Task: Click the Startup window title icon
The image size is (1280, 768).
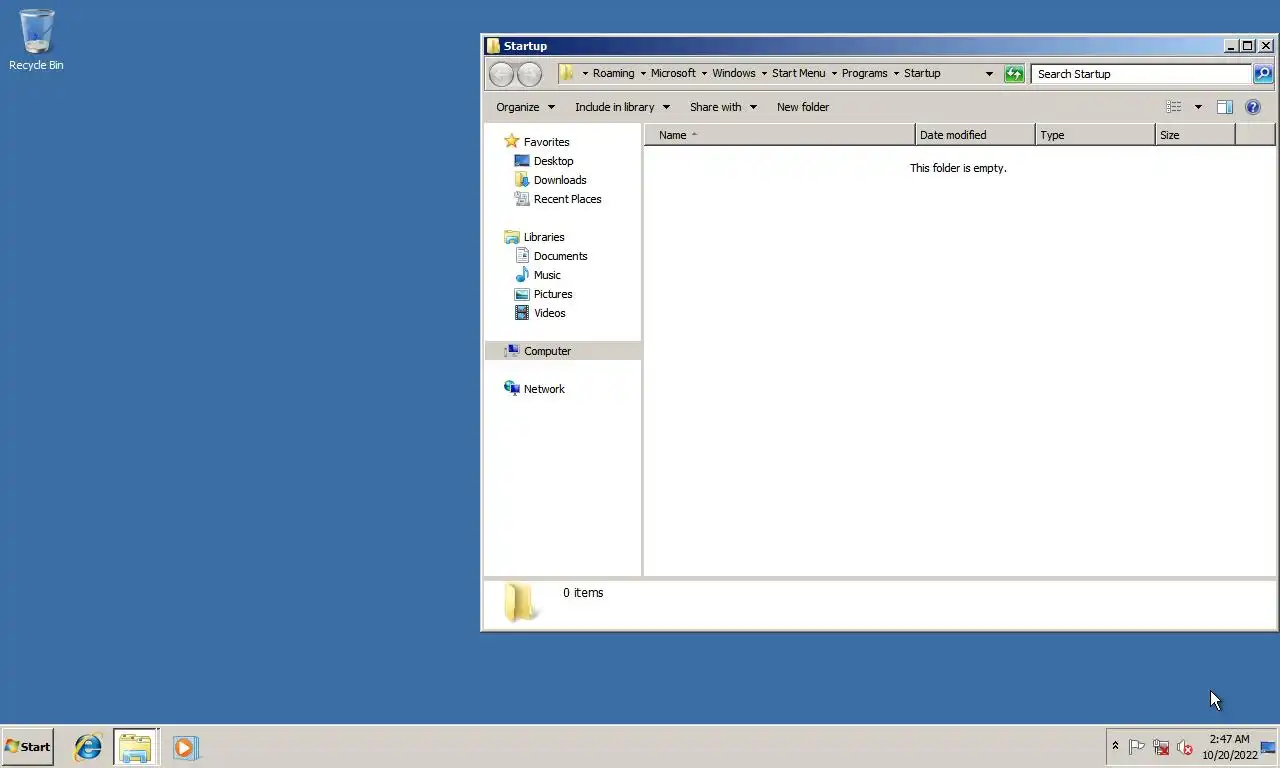Action: click(x=493, y=46)
